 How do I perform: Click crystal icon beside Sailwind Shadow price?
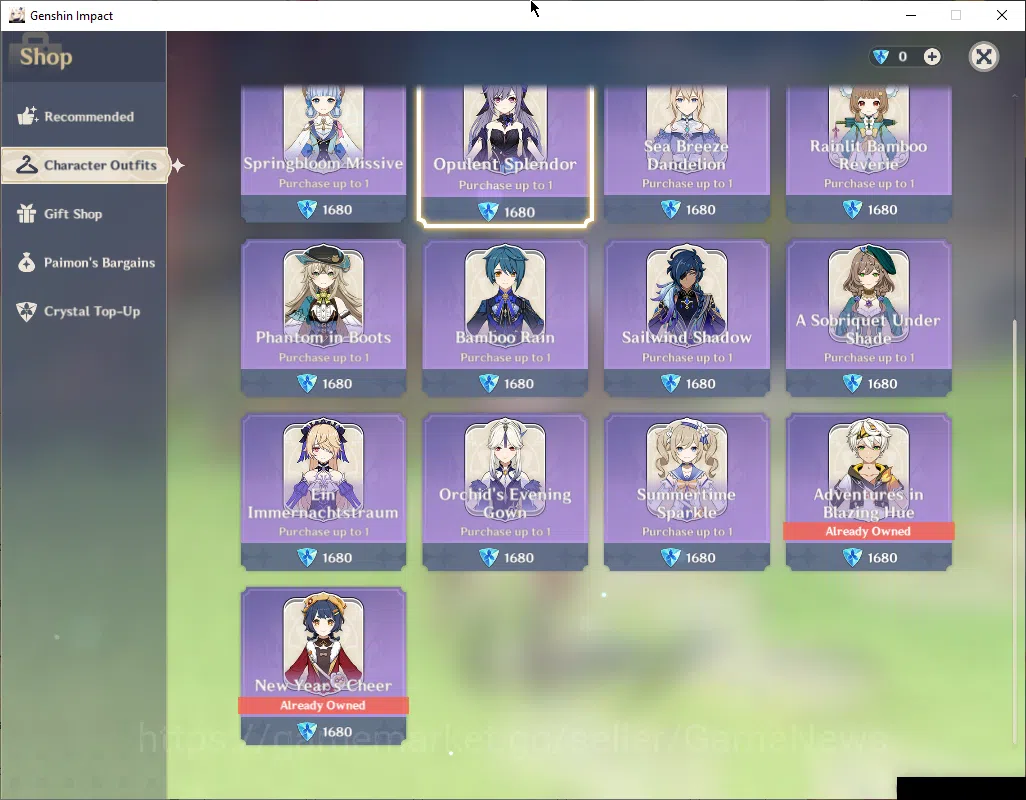coord(670,383)
